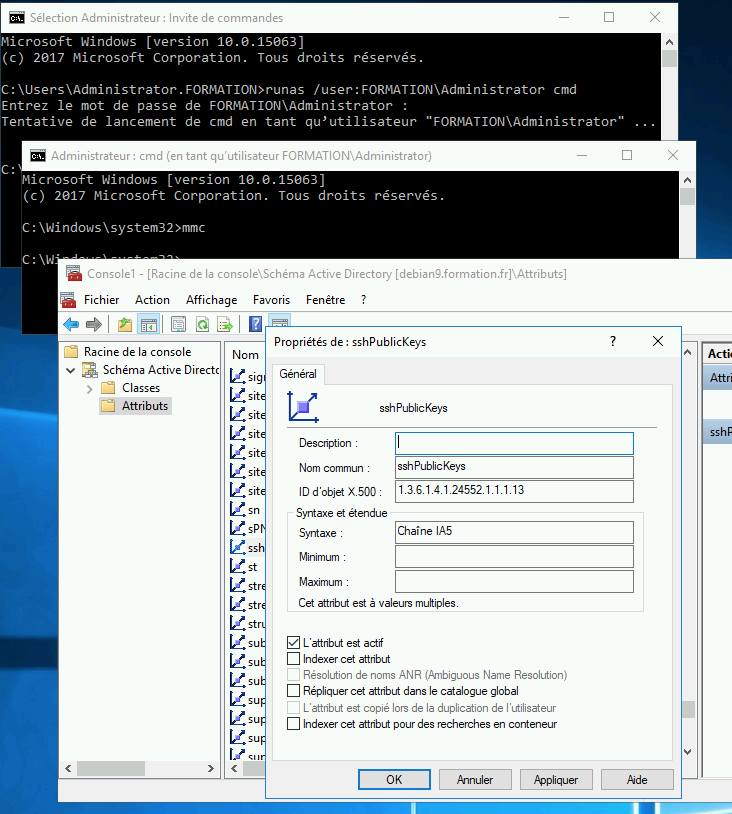The height and width of the screenshot is (814, 732).
Task: Select the 'stru' attribute icon in list
Action: pos(238,623)
